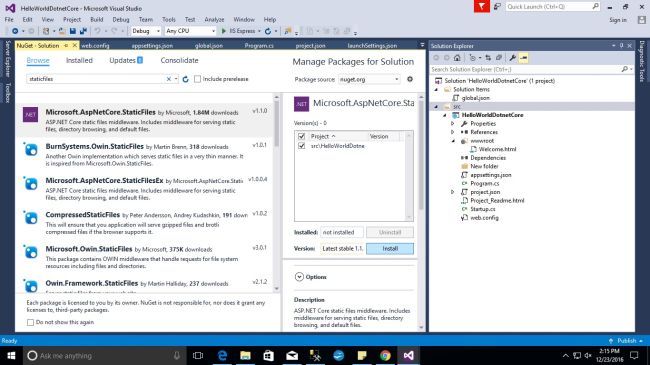Click the Save file toolbar icon
Viewport: 650px width, 365px height.
click(73, 31)
